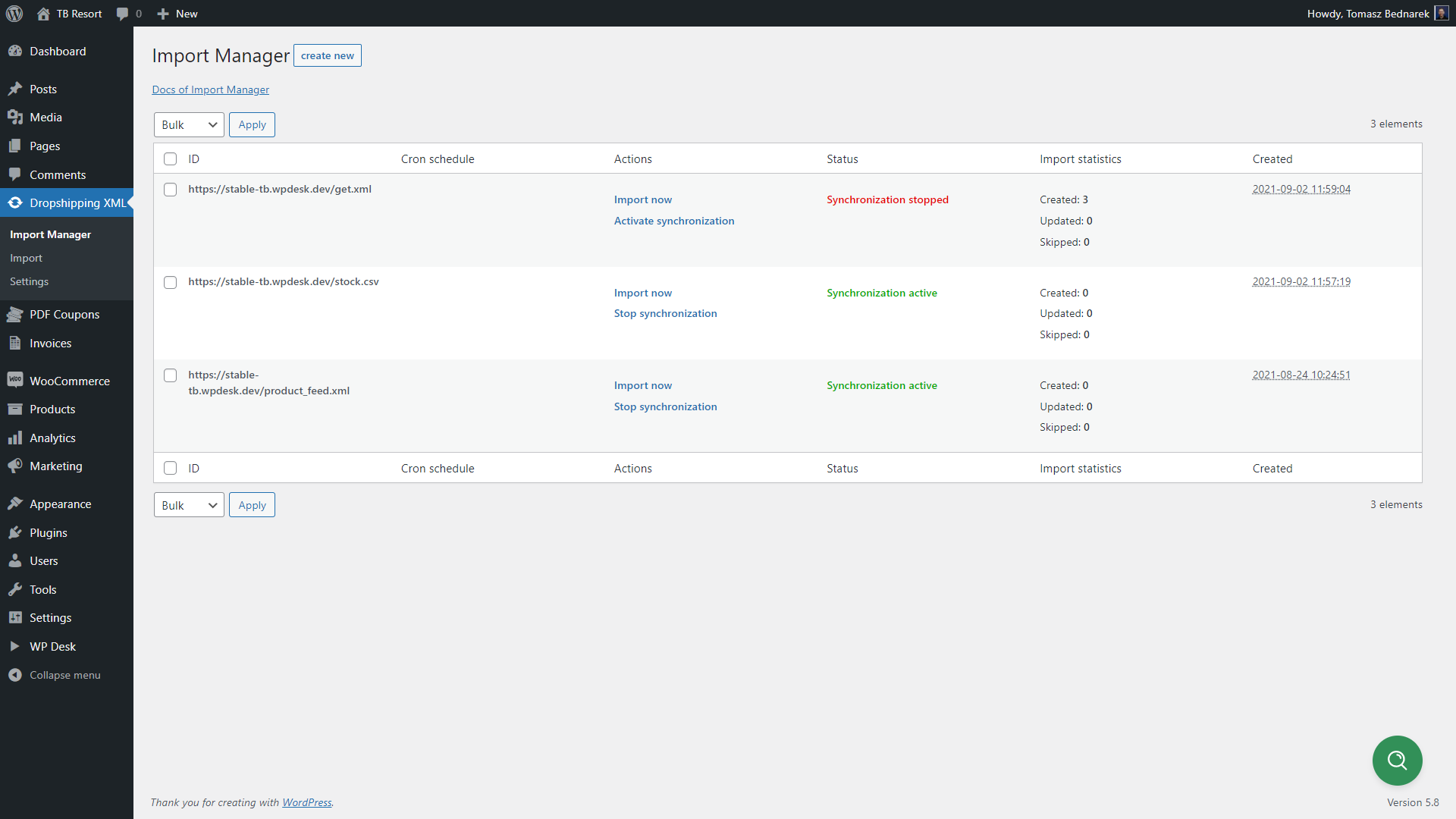Toggle the select-all checkbox in the table header
The width and height of the screenshot is (1456, 819).
[x=171, y=159]
